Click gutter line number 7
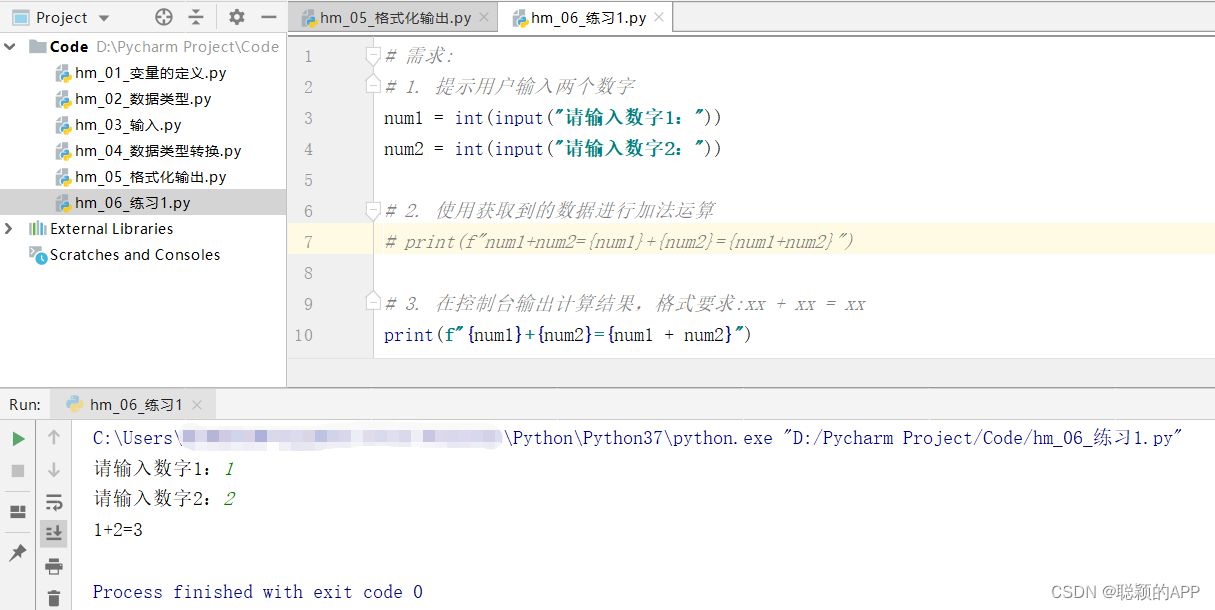 [308, 241]
